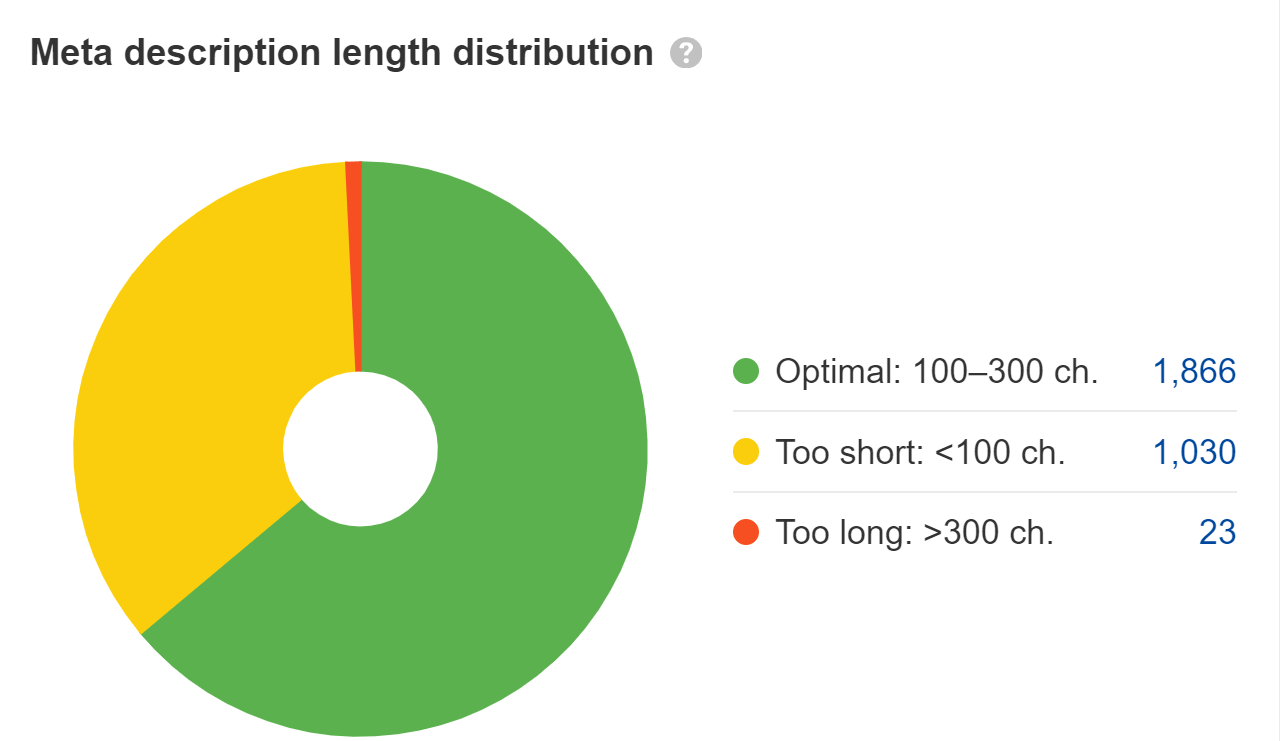Click the "Too short: <100 ch." legend label
The width and height of the screenshot is (1280, 741).
pyautogui.click(x=920, y=452)
